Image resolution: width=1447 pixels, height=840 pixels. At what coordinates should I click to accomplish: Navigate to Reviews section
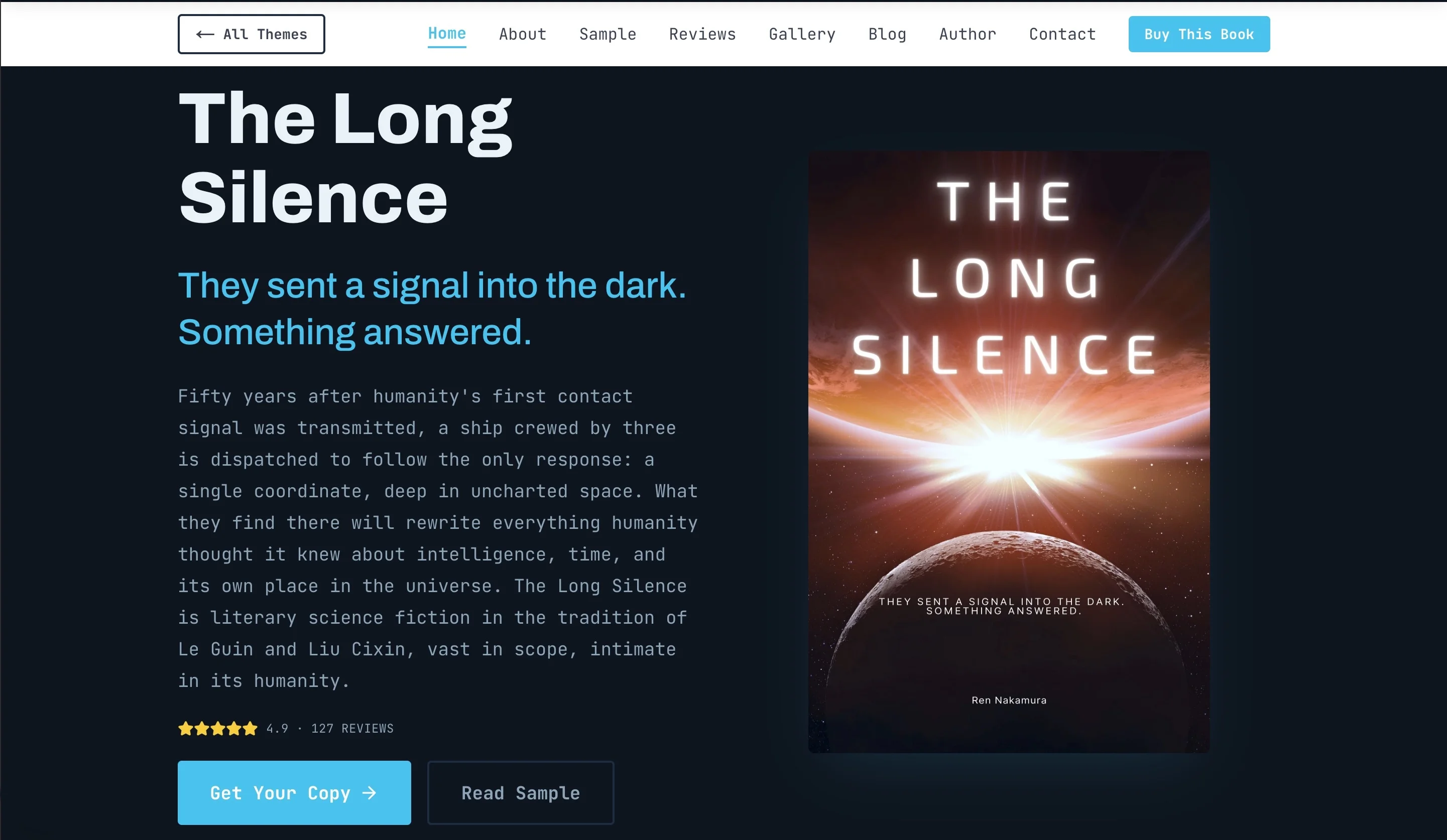[x=702, y=35]
